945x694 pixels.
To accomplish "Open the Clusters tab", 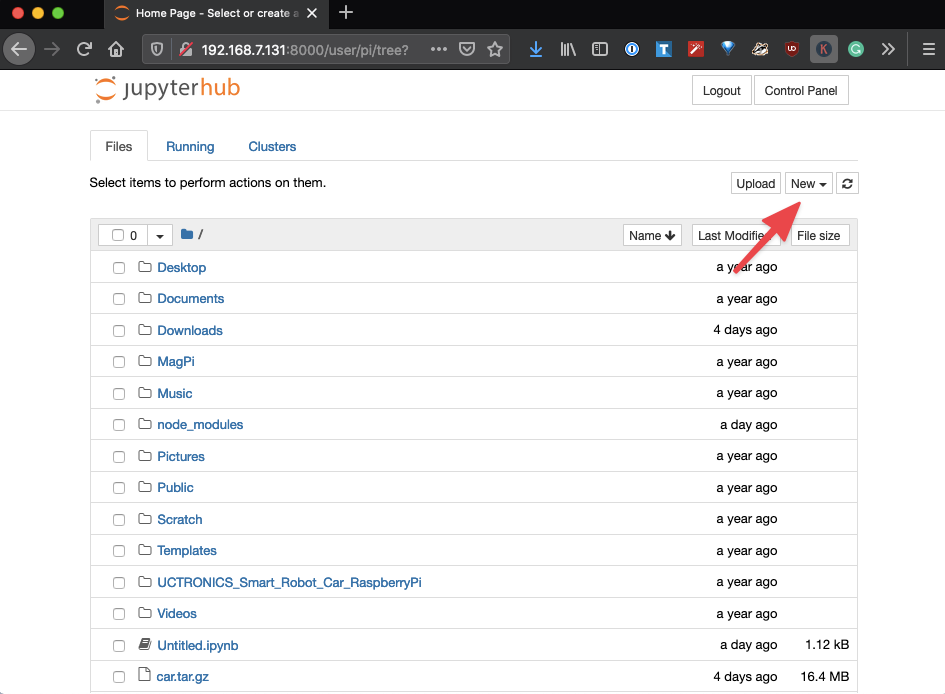I will 272,146.
